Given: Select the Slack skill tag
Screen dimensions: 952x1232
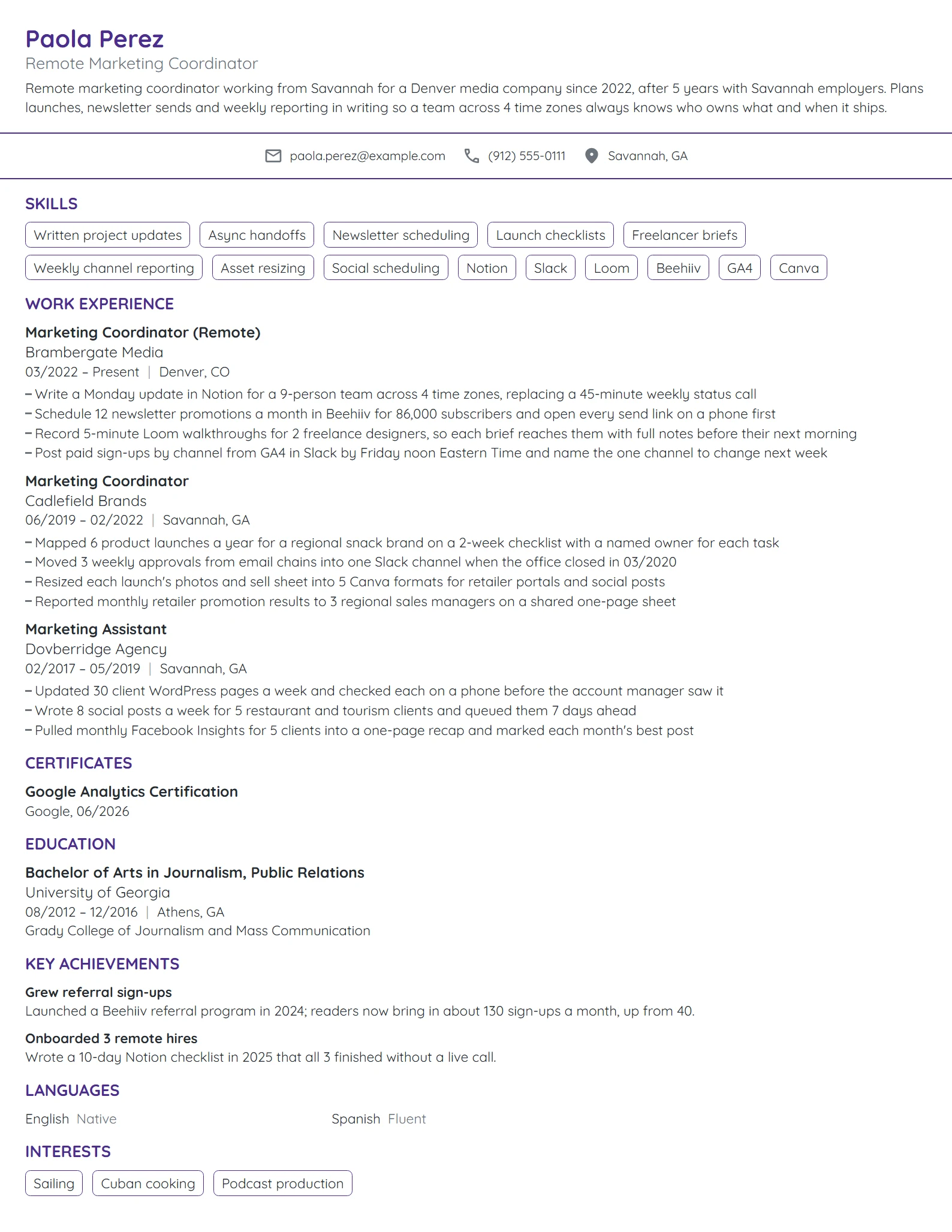Looking at the screenshot, I should [550, 268].
